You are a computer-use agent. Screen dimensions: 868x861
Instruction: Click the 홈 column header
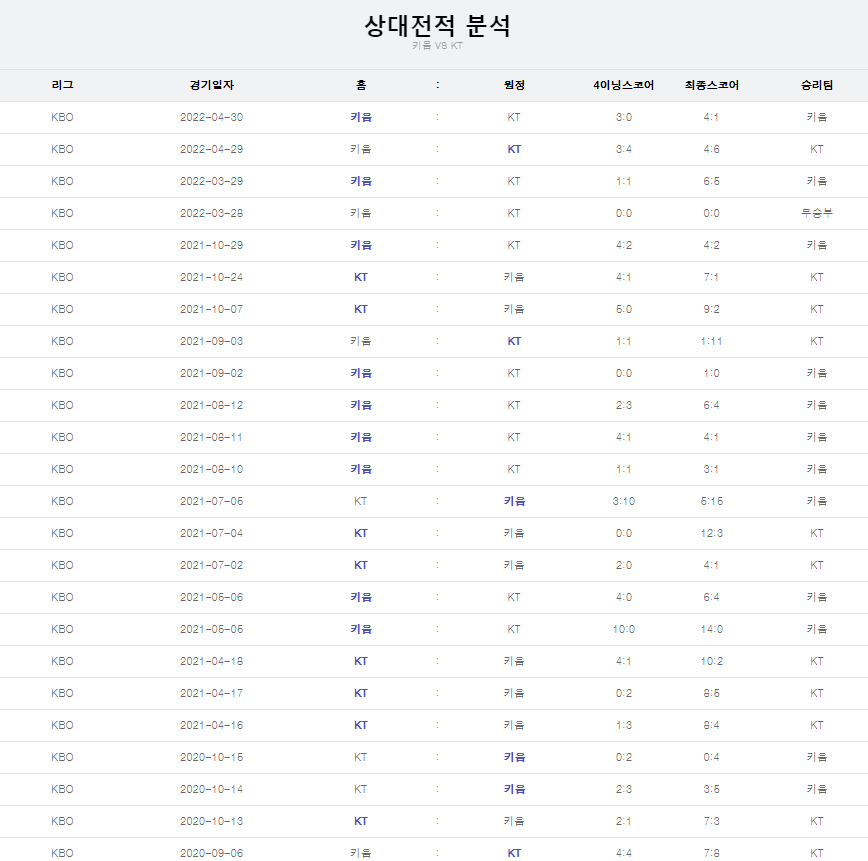[361, 85]
